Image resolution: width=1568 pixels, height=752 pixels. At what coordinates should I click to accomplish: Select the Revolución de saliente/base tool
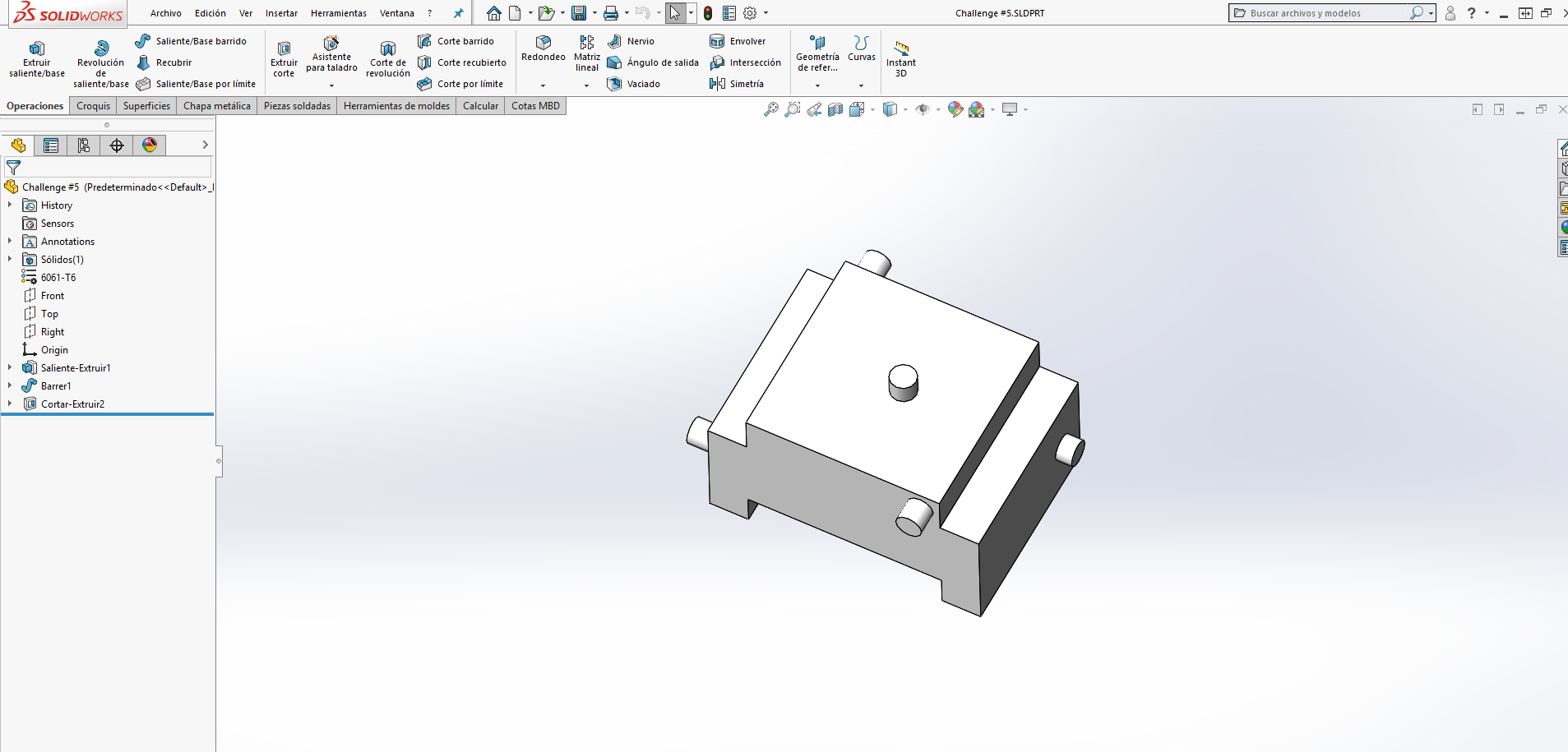click(100, 63)
